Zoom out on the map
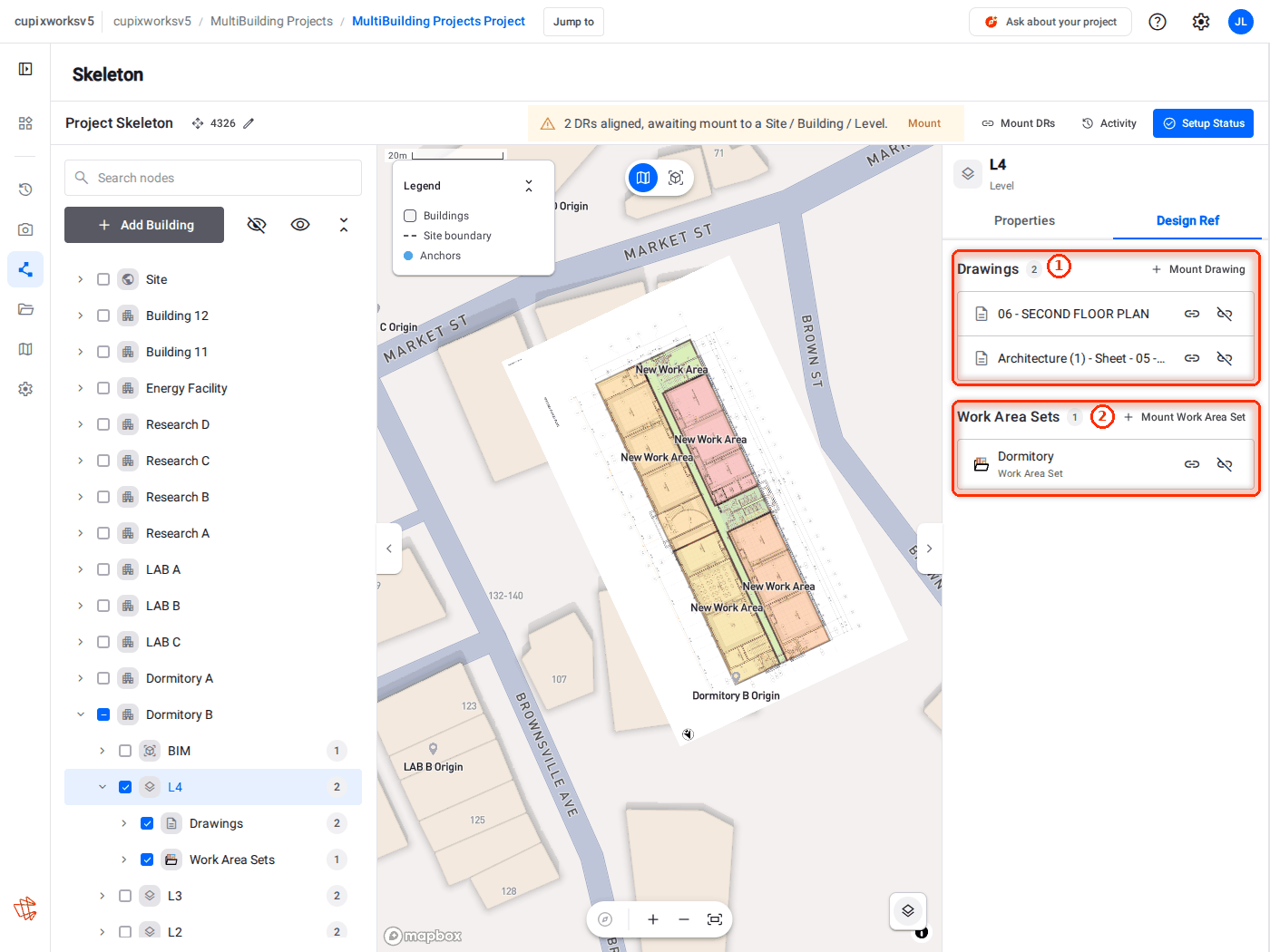 point(684,919)
